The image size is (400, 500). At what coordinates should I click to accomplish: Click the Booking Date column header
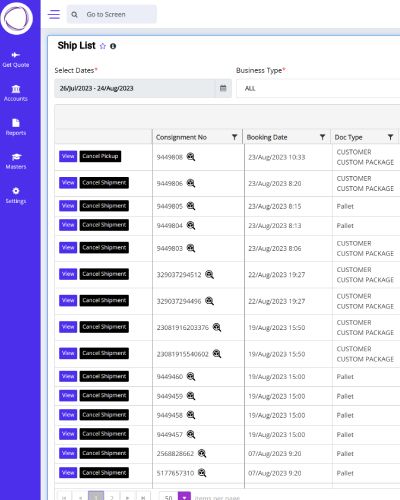[267, 137]
